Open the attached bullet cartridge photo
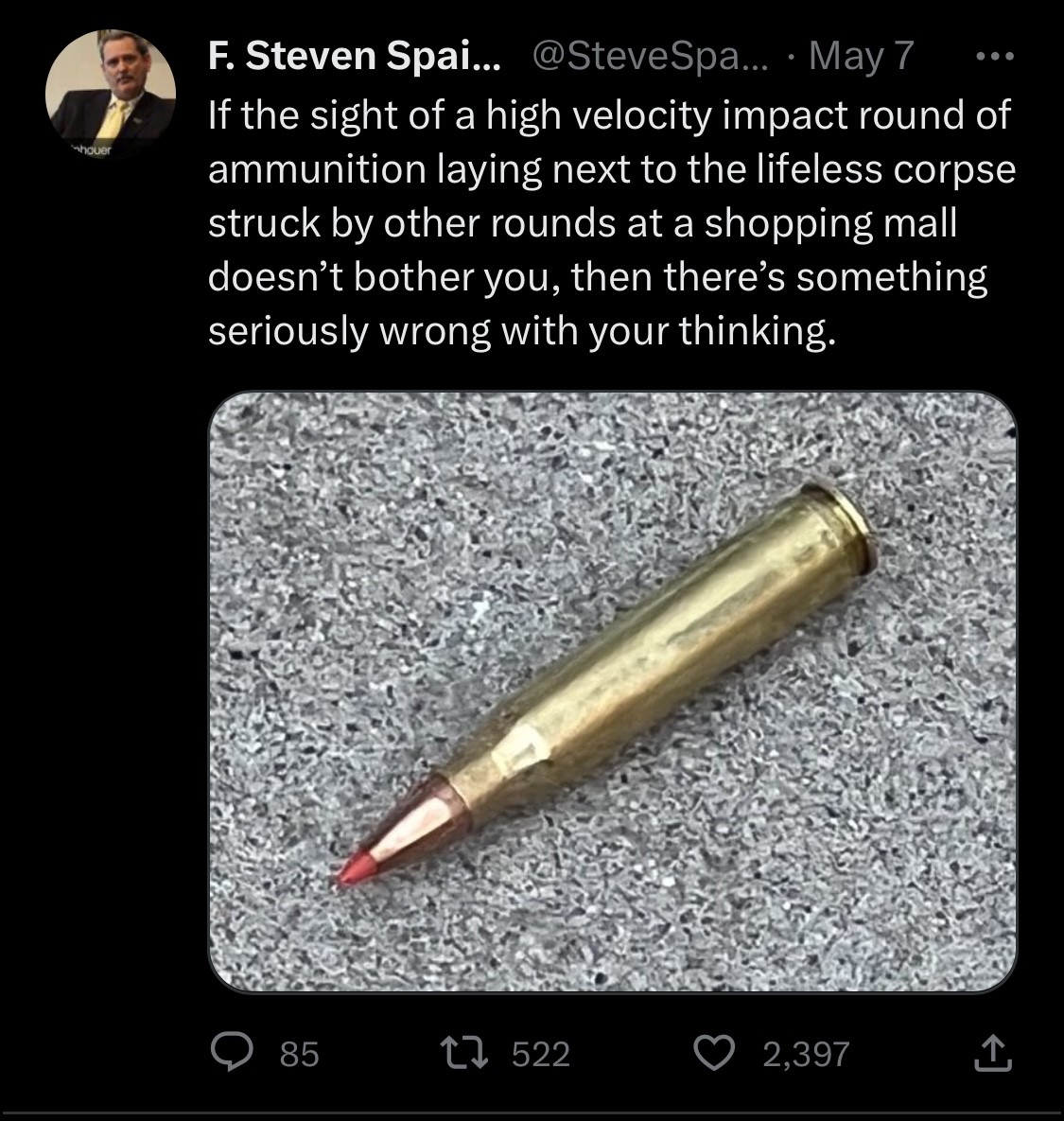This screenshot has width=1064, height=1121. click(x=612, y=692)
